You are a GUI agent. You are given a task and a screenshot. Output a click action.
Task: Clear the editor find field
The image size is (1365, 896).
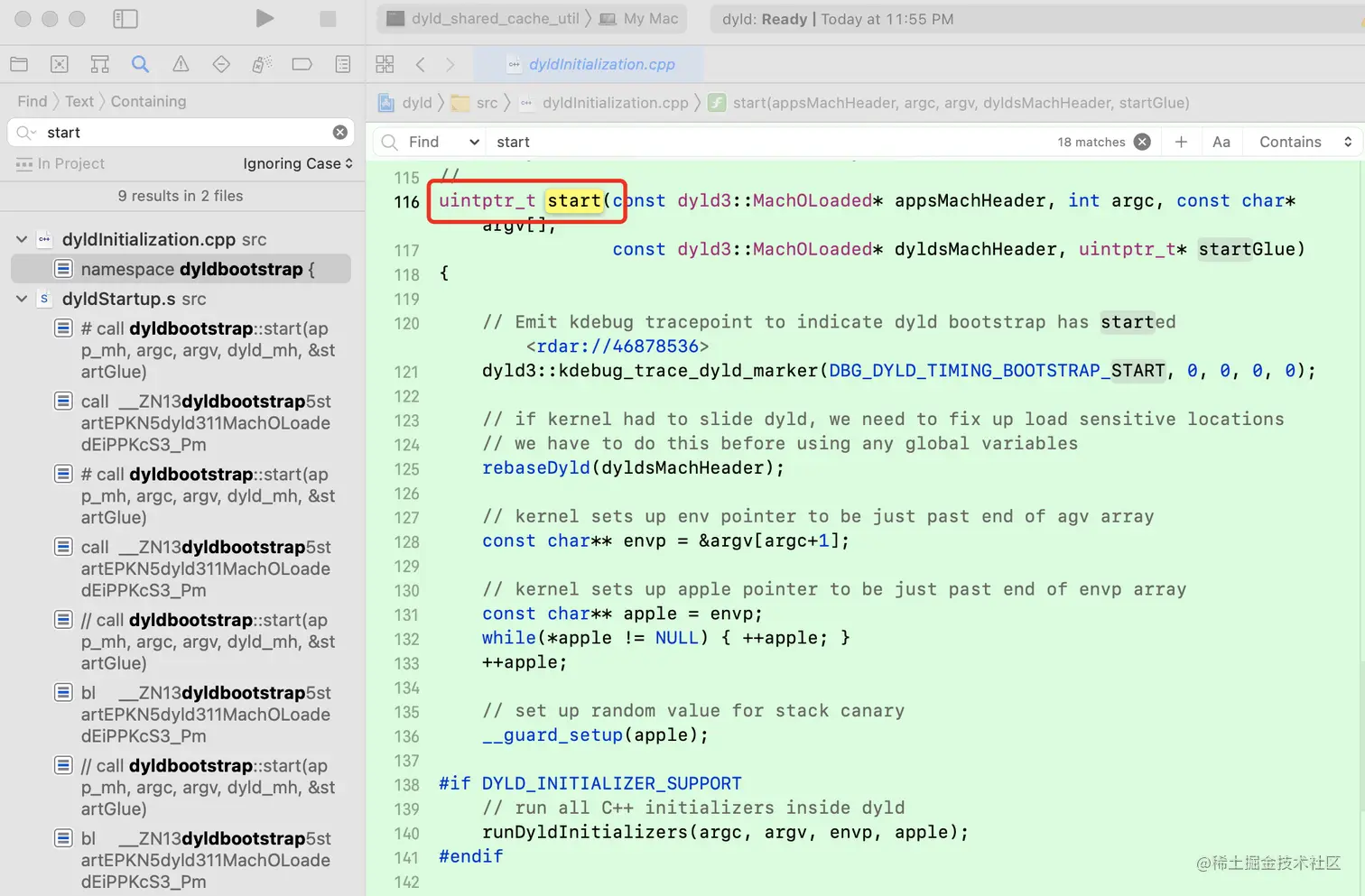point(1142,142)
